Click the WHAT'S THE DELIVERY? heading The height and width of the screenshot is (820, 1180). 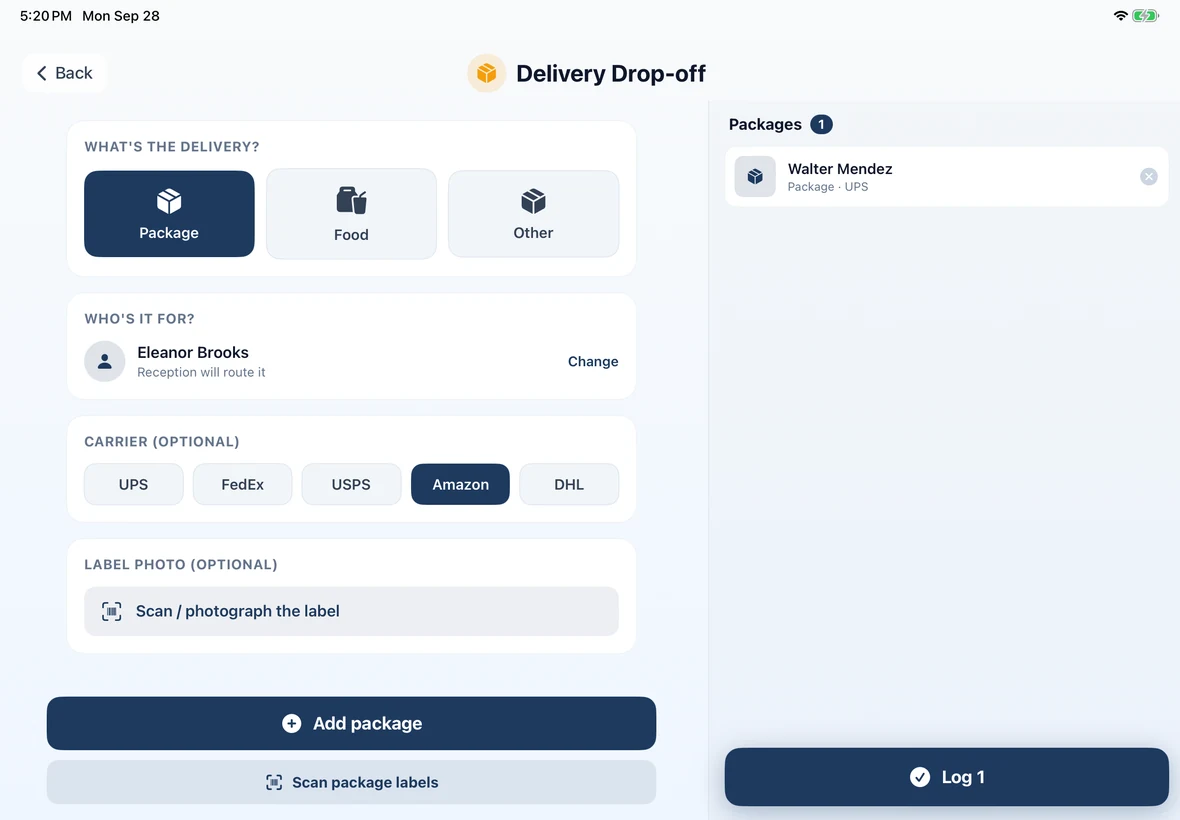coord(172,147)
